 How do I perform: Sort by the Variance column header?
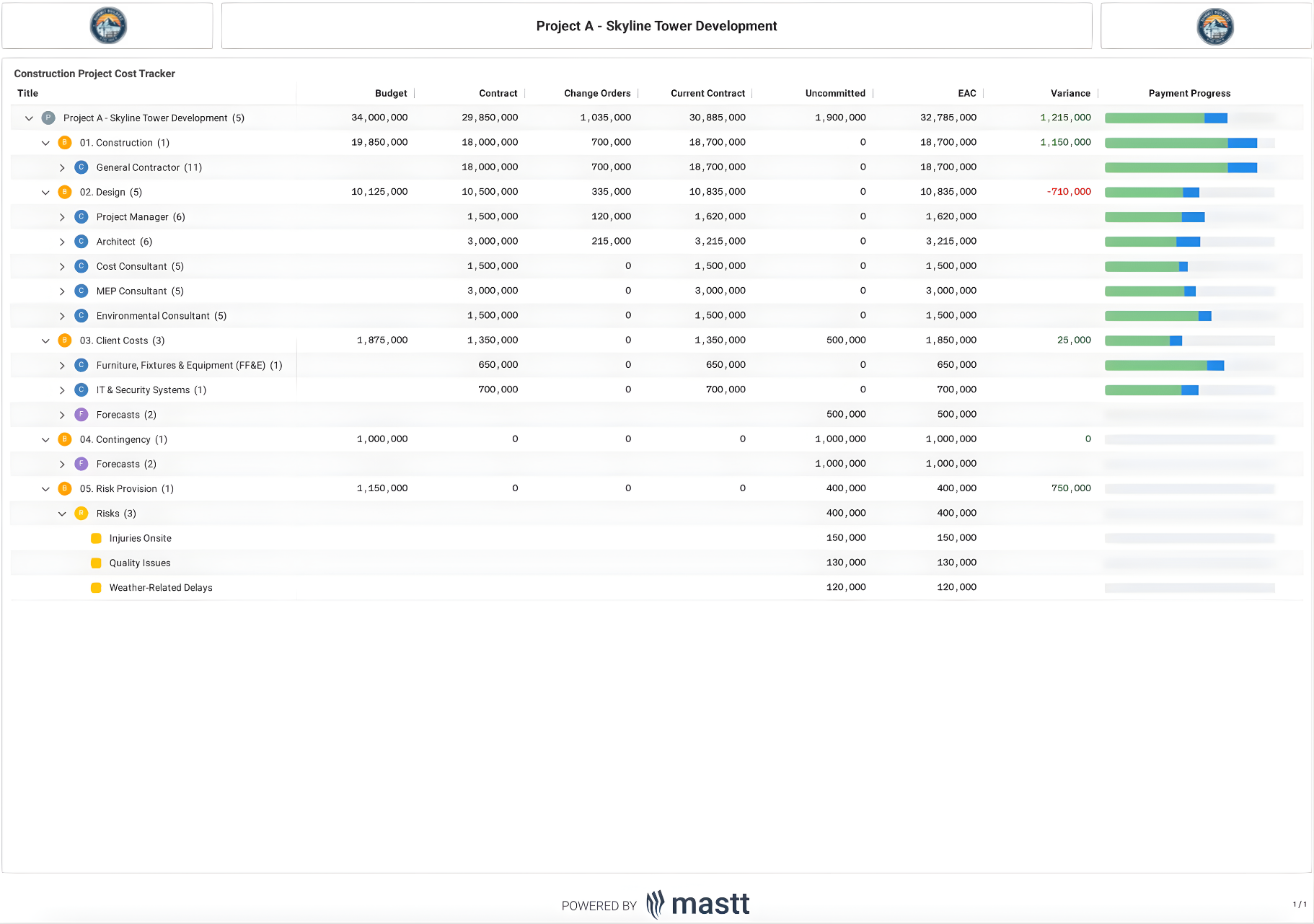(1070, 93)
